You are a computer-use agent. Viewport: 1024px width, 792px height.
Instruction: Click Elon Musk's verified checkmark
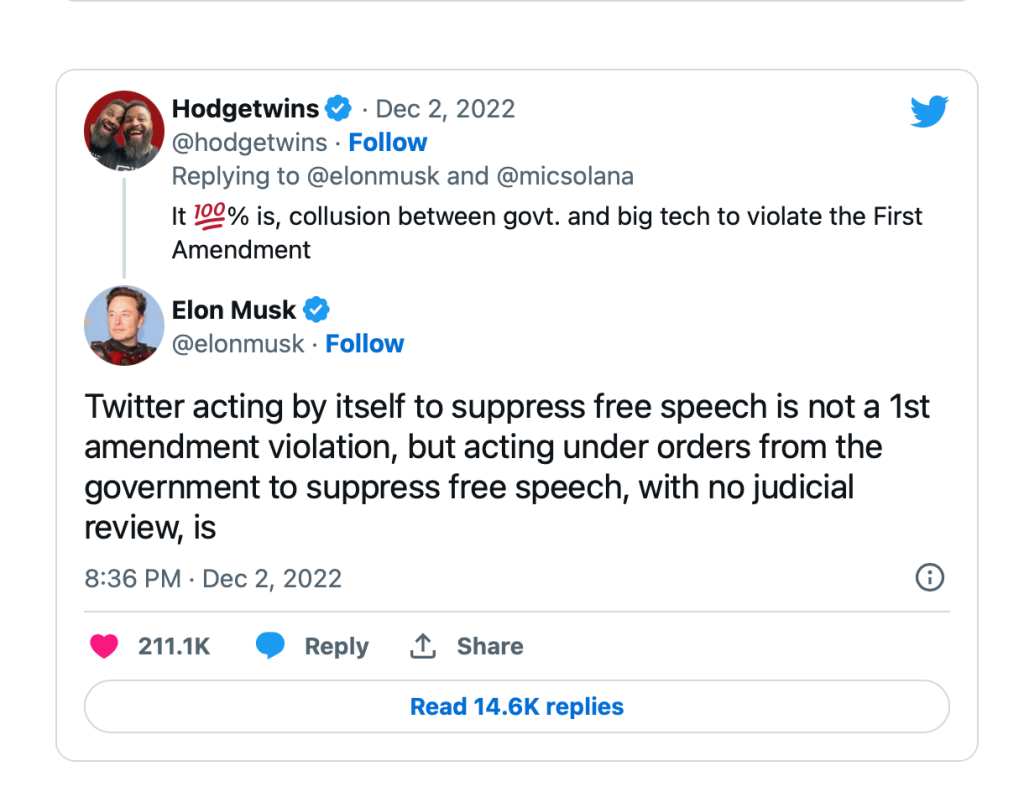(x=316, y=310)
